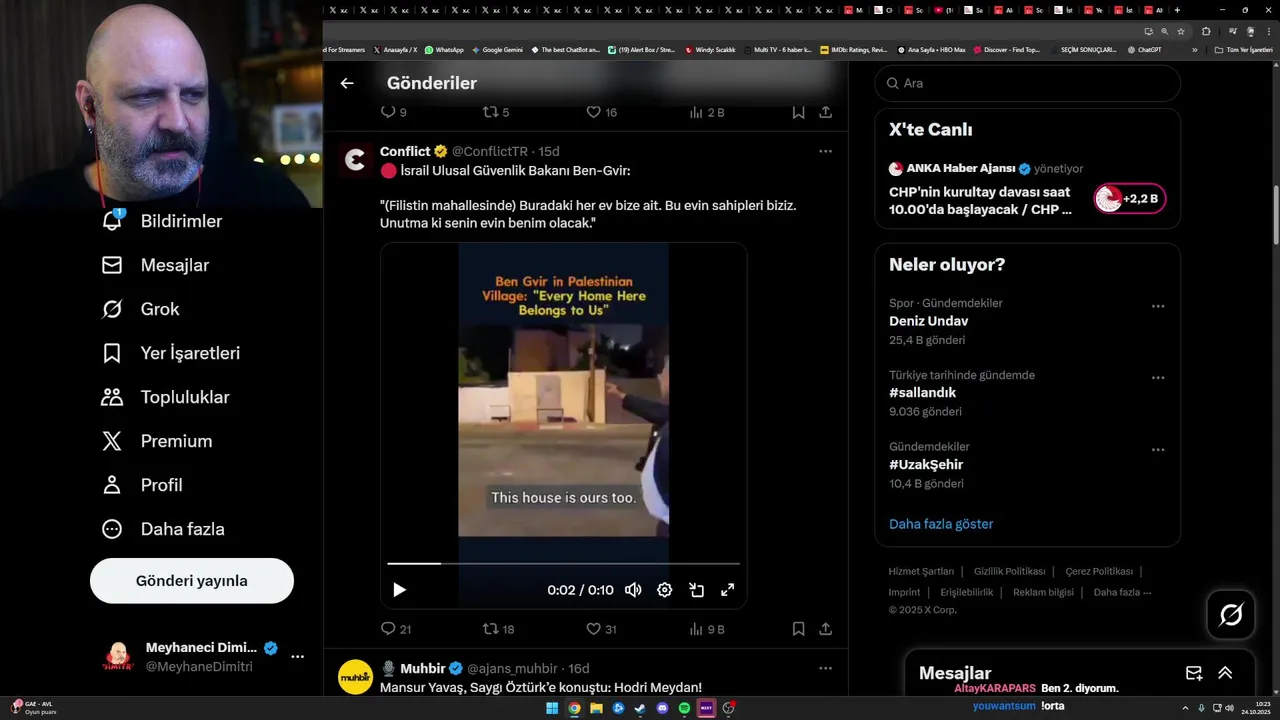Open the Deniz Undav trending topic
This screenshot has width=1280, height=720.
click(928, 321)
